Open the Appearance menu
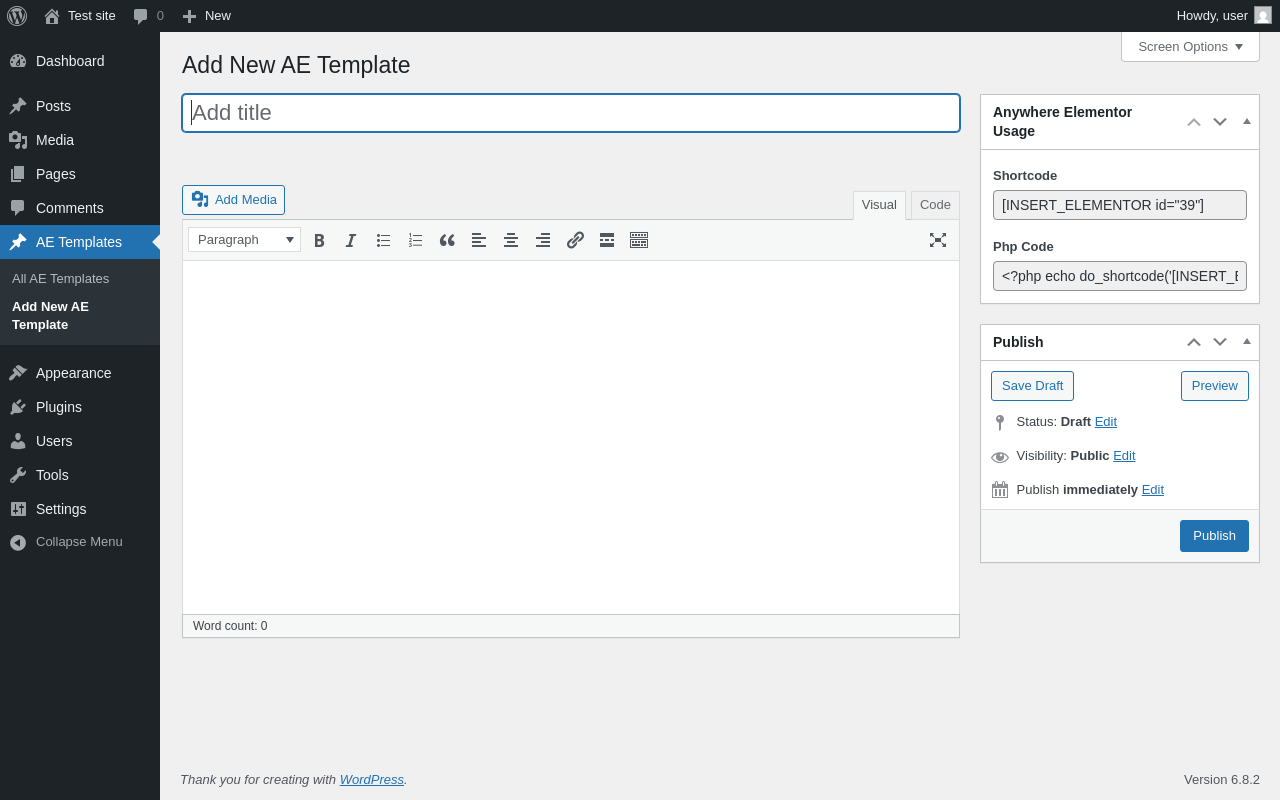This screenshot has height=800, width=1280. [80, 373]
